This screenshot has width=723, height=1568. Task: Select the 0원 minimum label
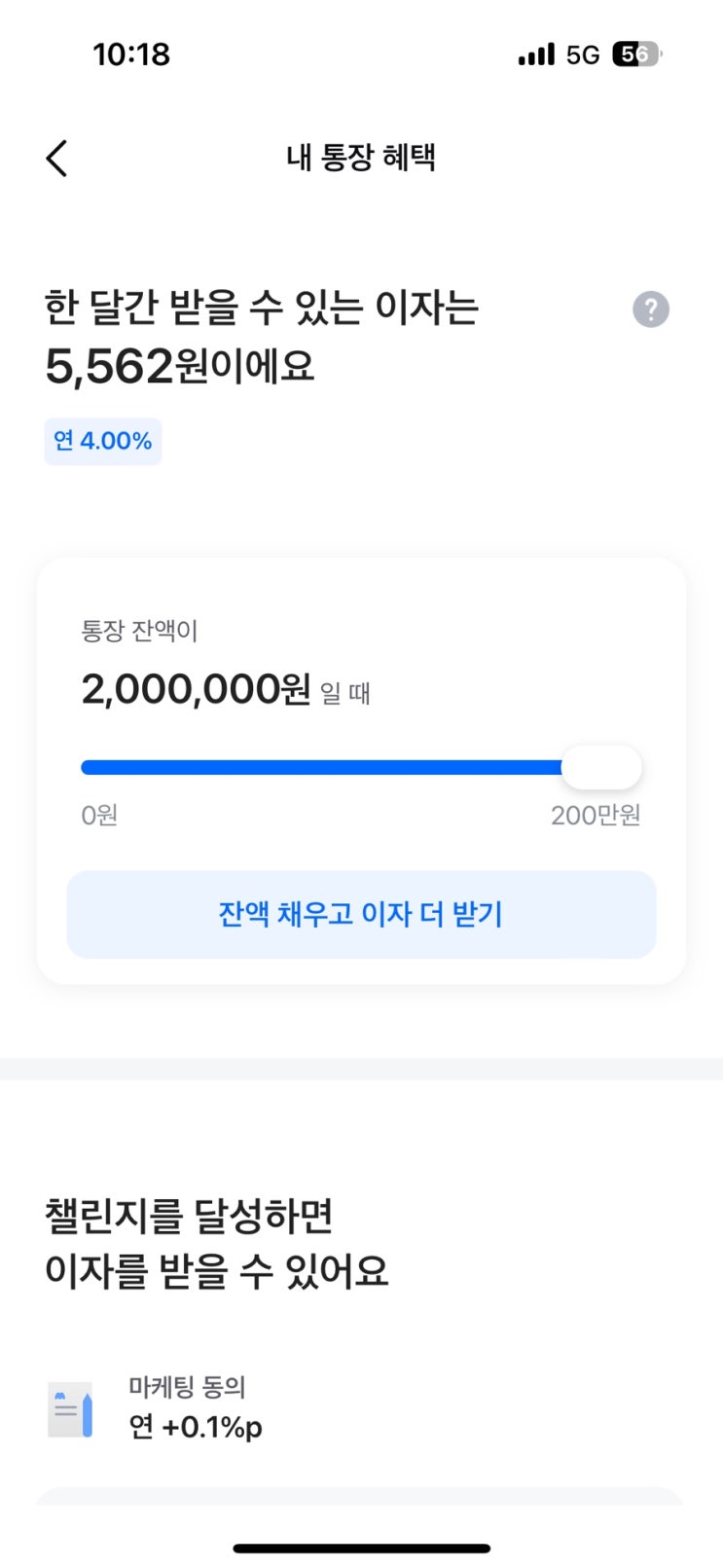click(x=99, y=815)
